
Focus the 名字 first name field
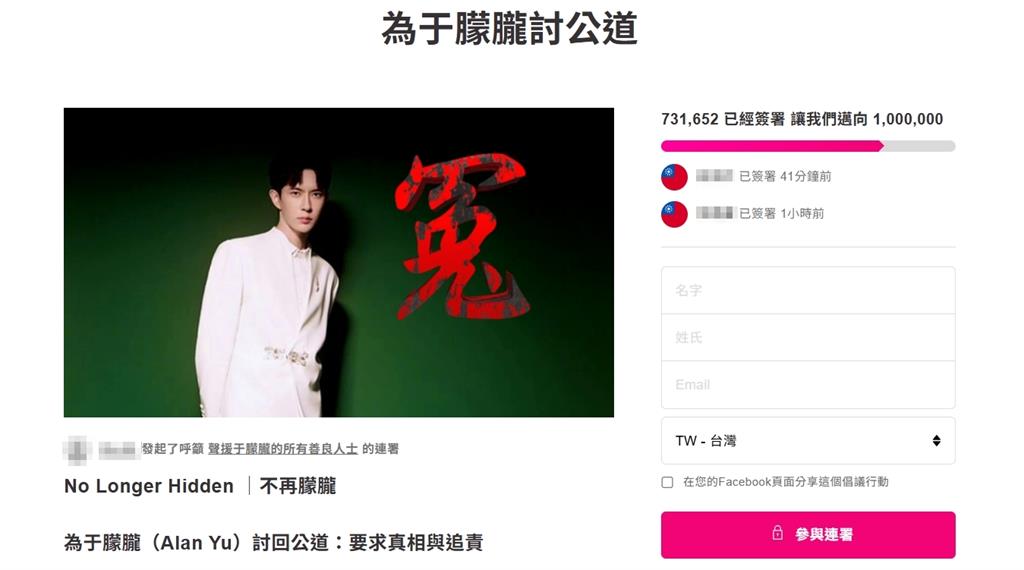click(808, 291)
